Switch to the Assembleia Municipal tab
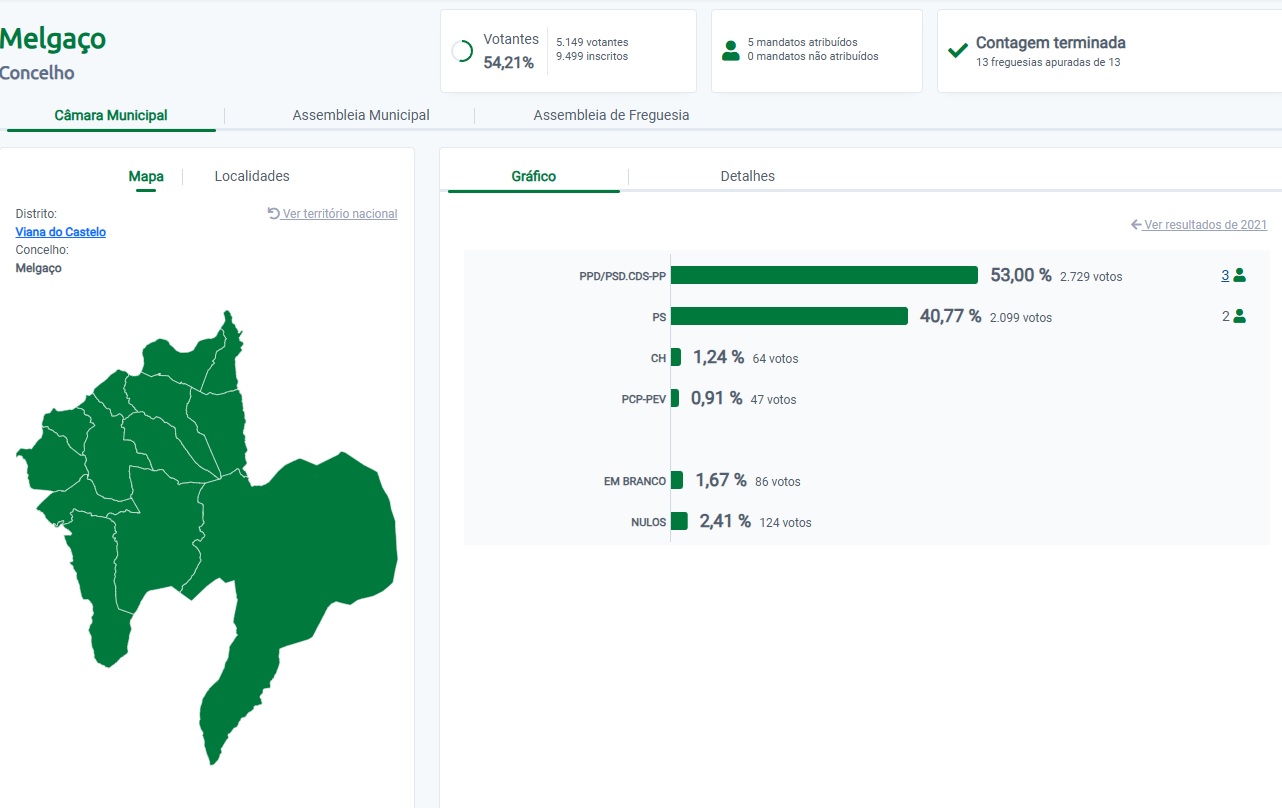This screenshot has height=808, width=1282. point(361,115)
